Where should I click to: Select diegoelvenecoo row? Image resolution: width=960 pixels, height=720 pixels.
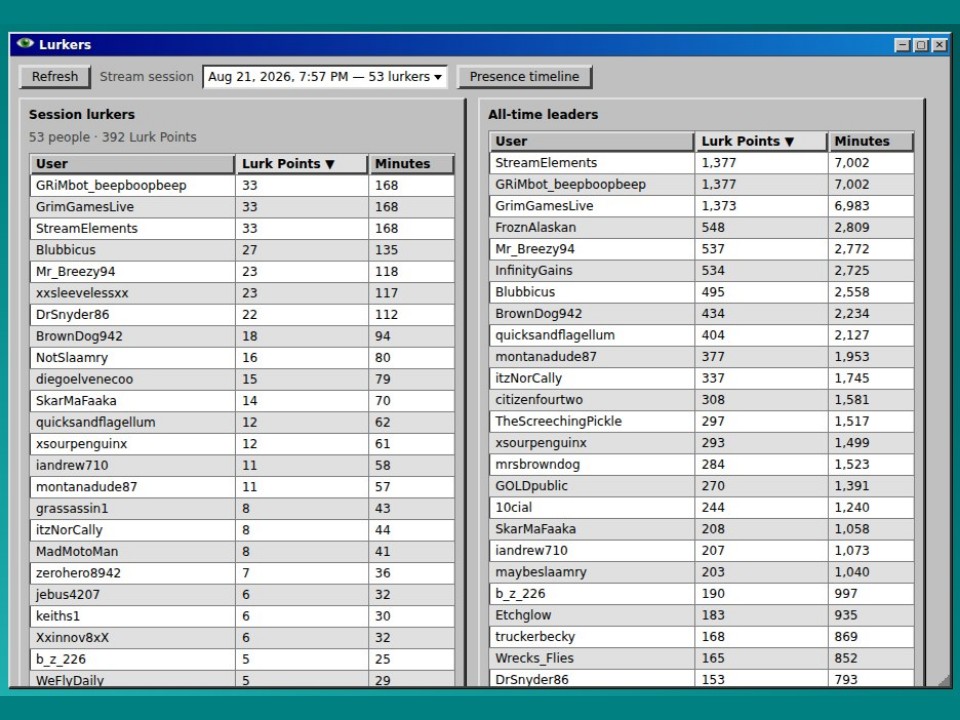click(x=242, y=379)
